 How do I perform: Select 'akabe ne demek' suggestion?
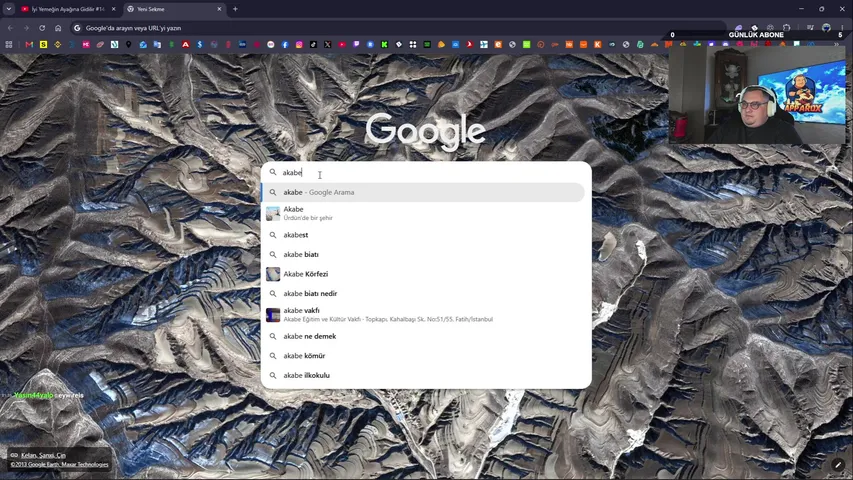coord(423,336)
